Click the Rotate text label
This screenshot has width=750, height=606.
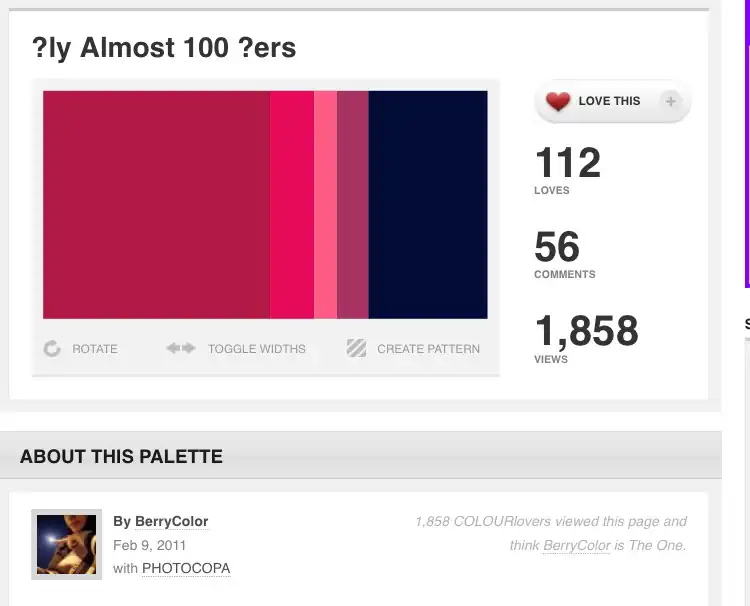coord(95,349)
